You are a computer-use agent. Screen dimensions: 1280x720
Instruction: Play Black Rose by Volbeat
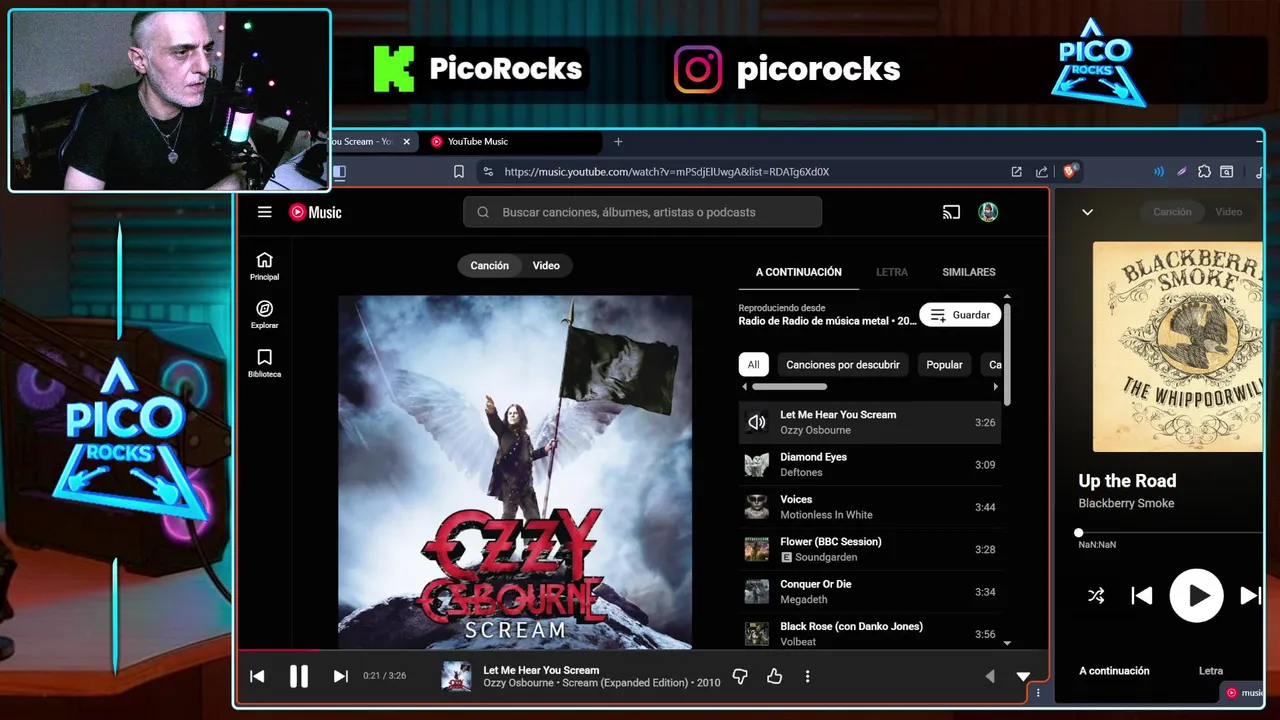click(869, 634)
